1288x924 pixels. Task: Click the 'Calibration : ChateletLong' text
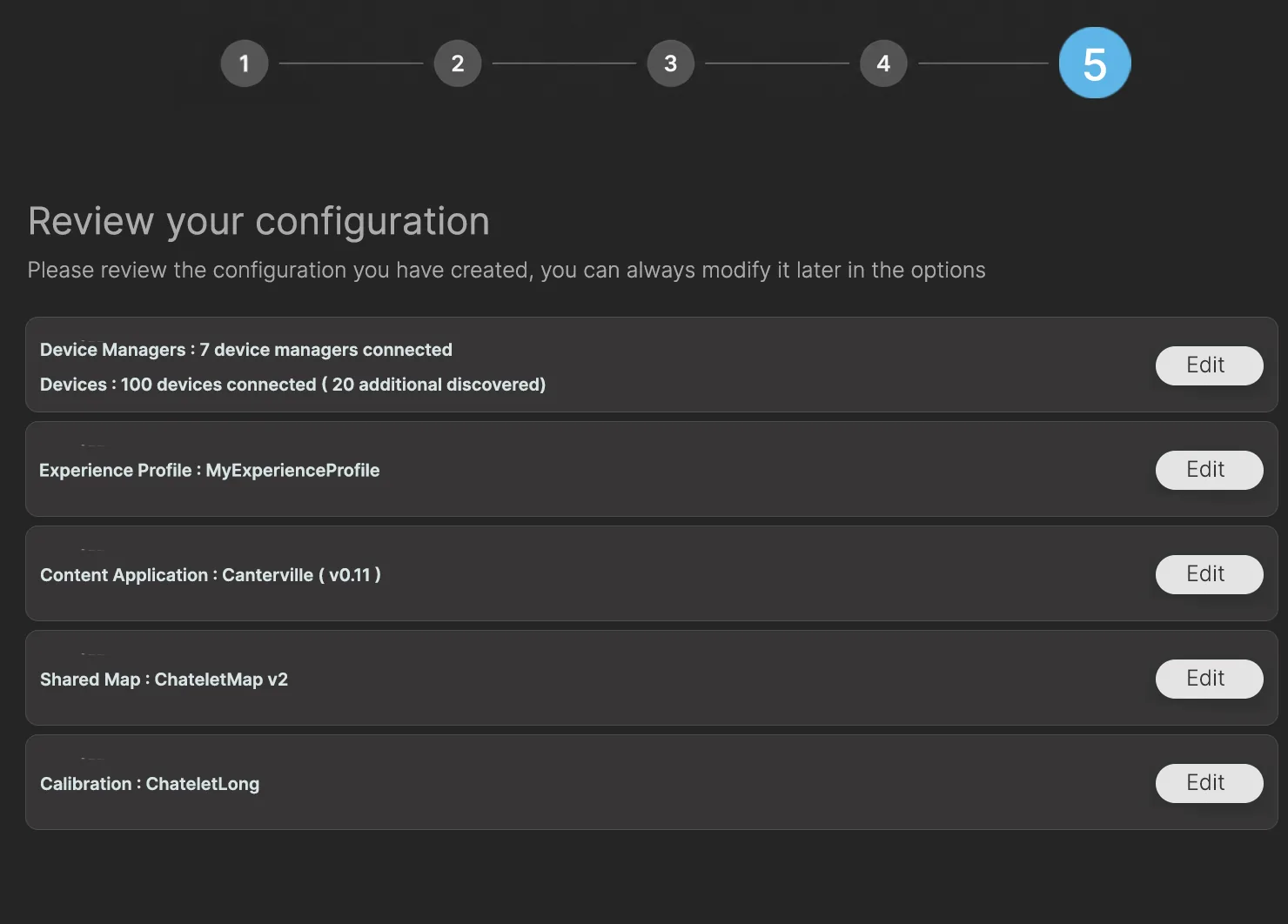150,784
